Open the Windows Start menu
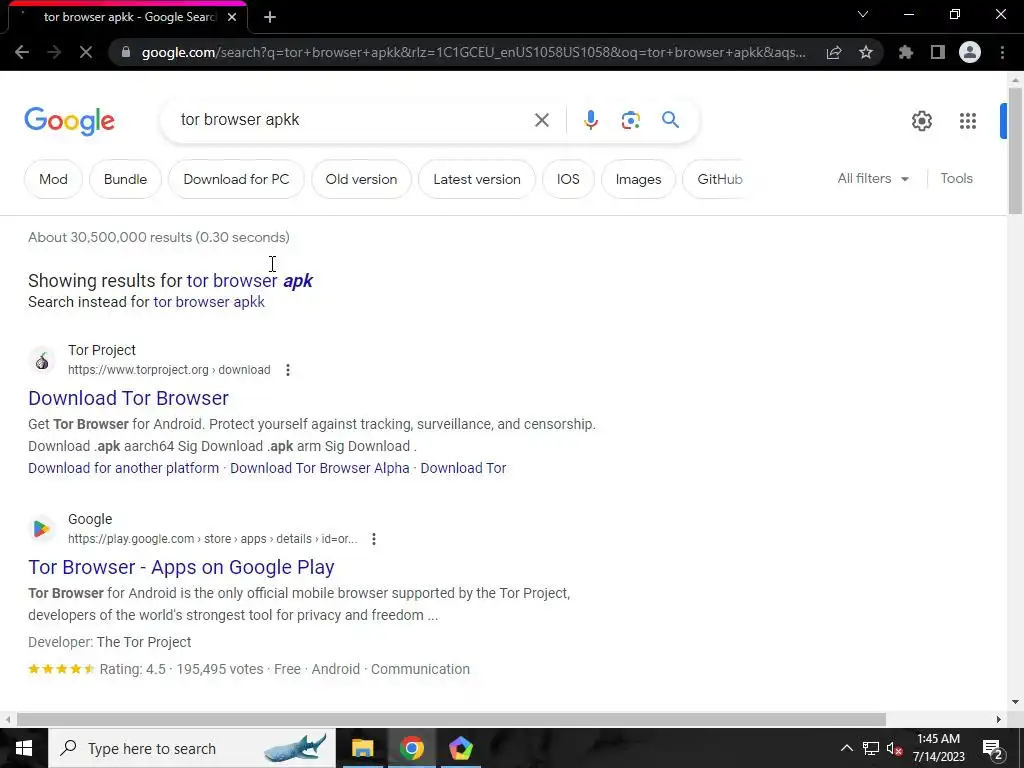1024x768 pixels. pos(24,748)
